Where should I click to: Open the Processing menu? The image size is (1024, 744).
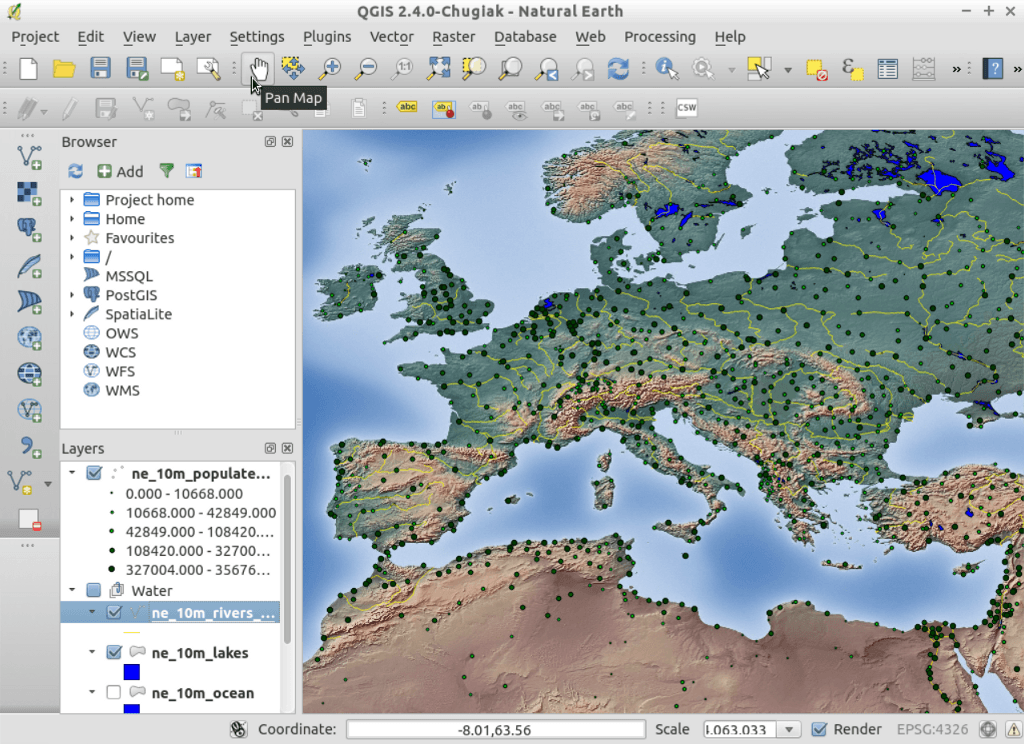[659, 37]
